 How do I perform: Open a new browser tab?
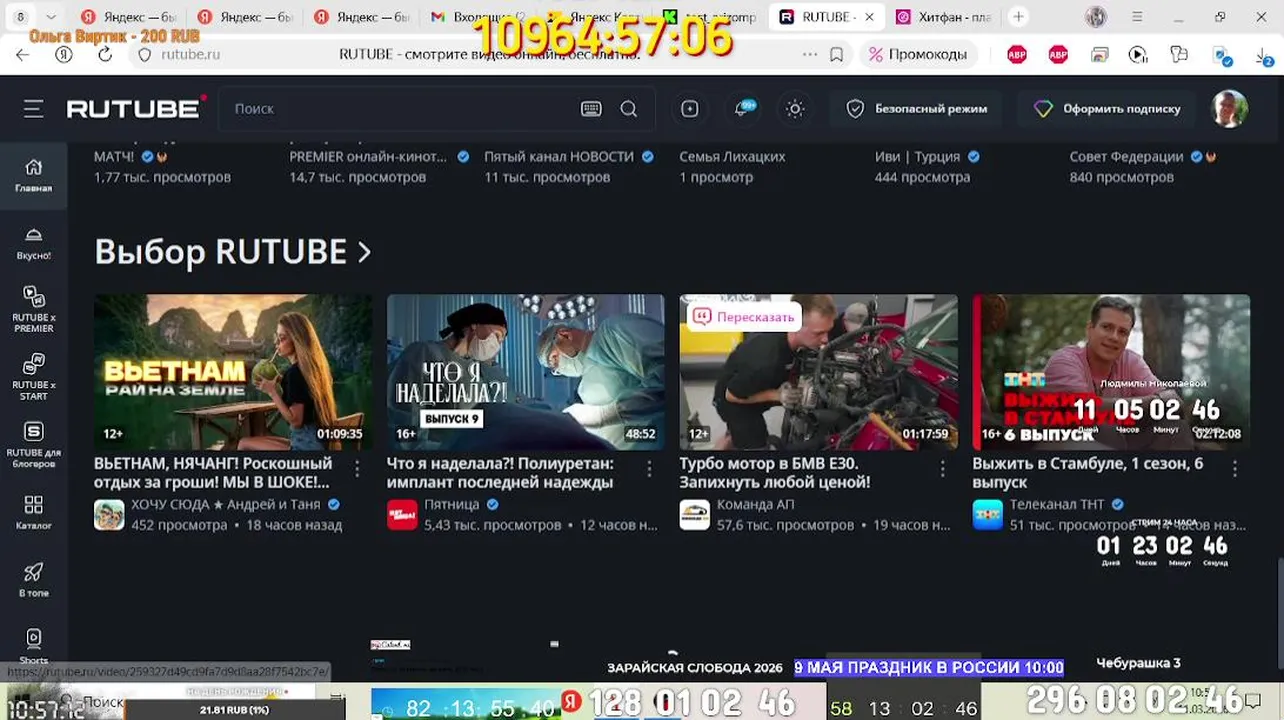pyautogui.click(x=1018, y=17)
